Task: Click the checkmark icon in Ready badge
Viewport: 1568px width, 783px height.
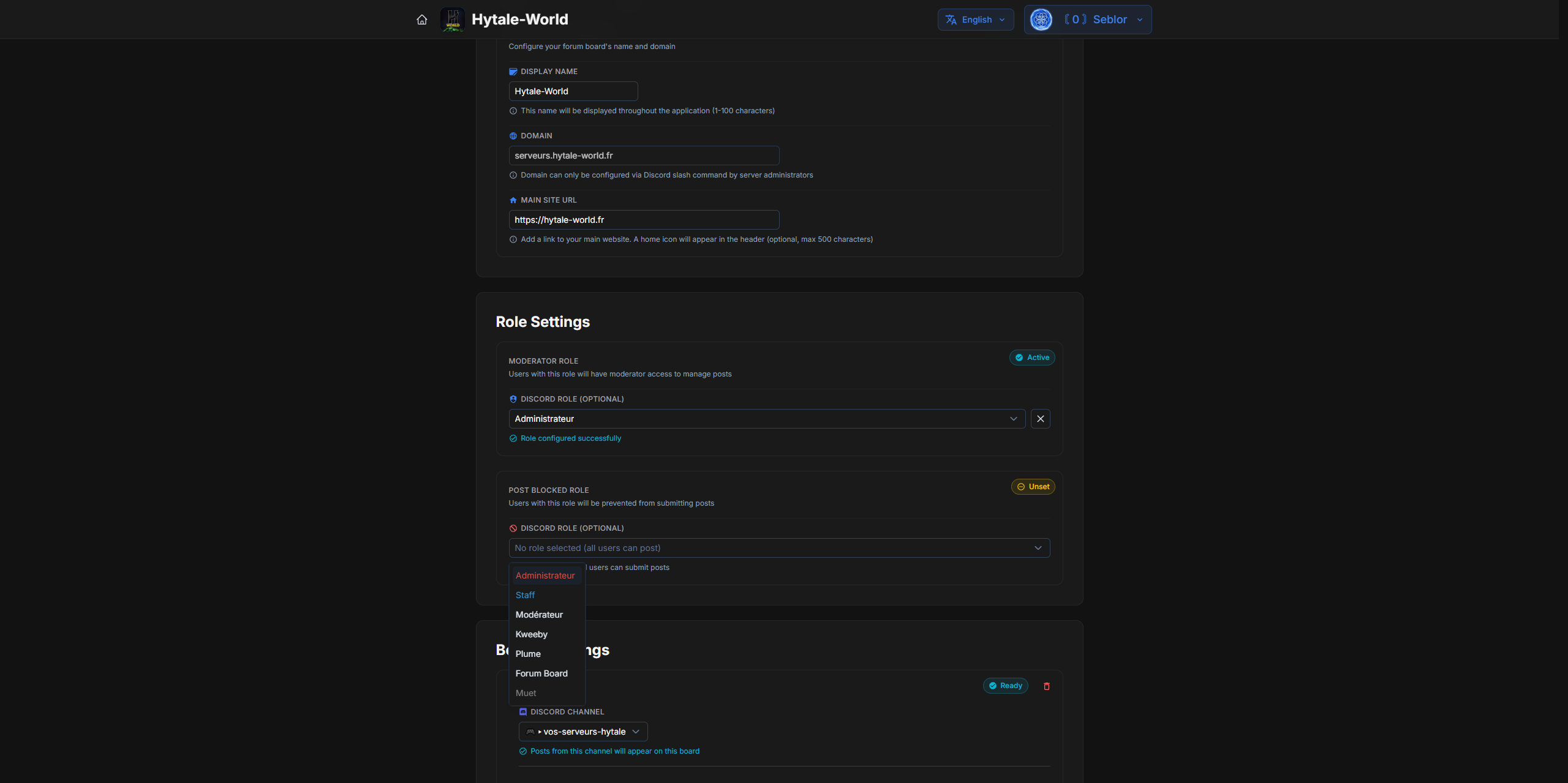Action: [993, 686]
